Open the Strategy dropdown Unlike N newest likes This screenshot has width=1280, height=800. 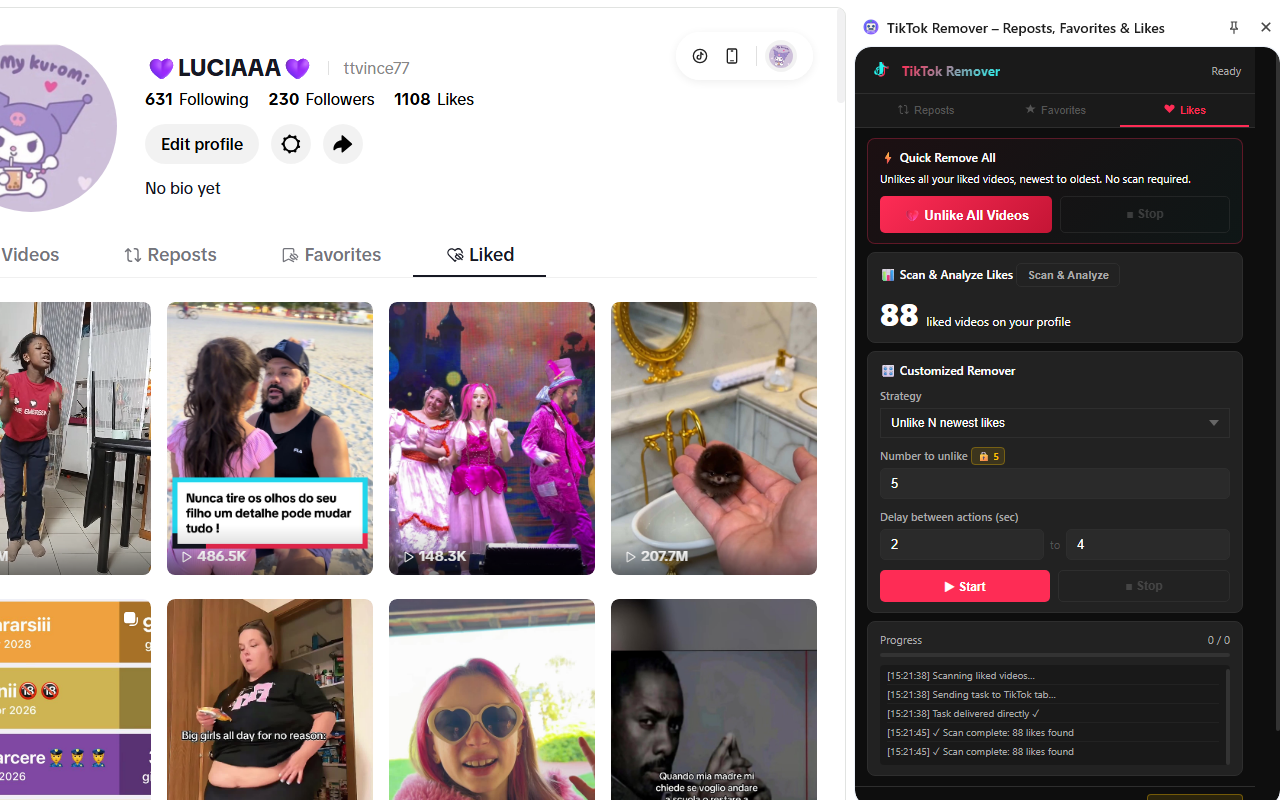pos(1055,423)
